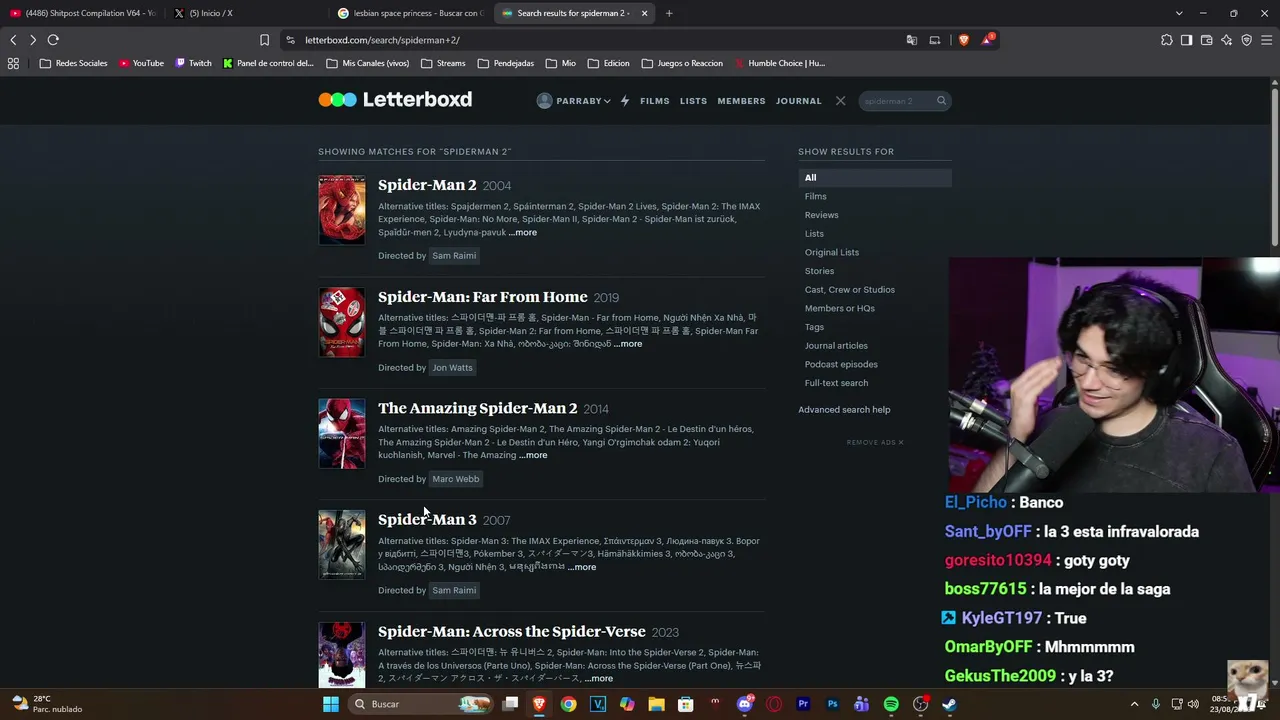Open the Brave VPN shield icon

point(1246,40)
